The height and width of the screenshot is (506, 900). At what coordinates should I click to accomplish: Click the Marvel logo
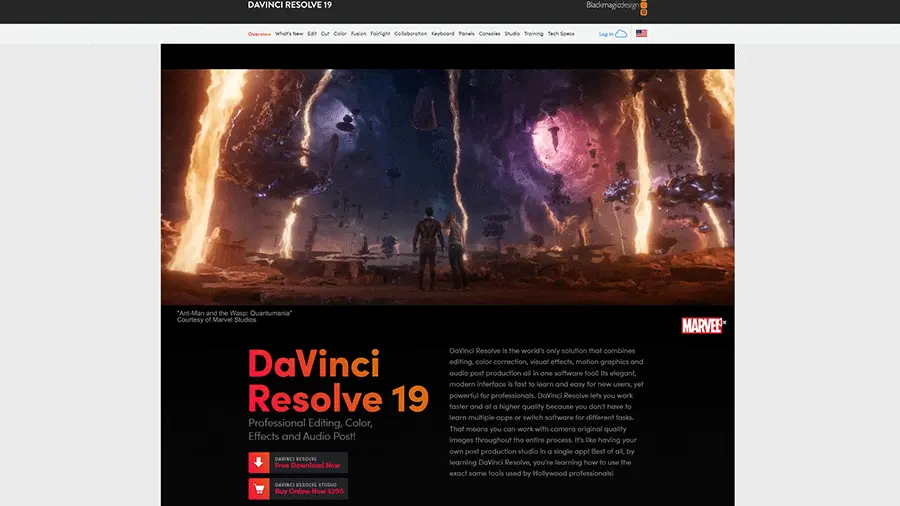[703, 325]
